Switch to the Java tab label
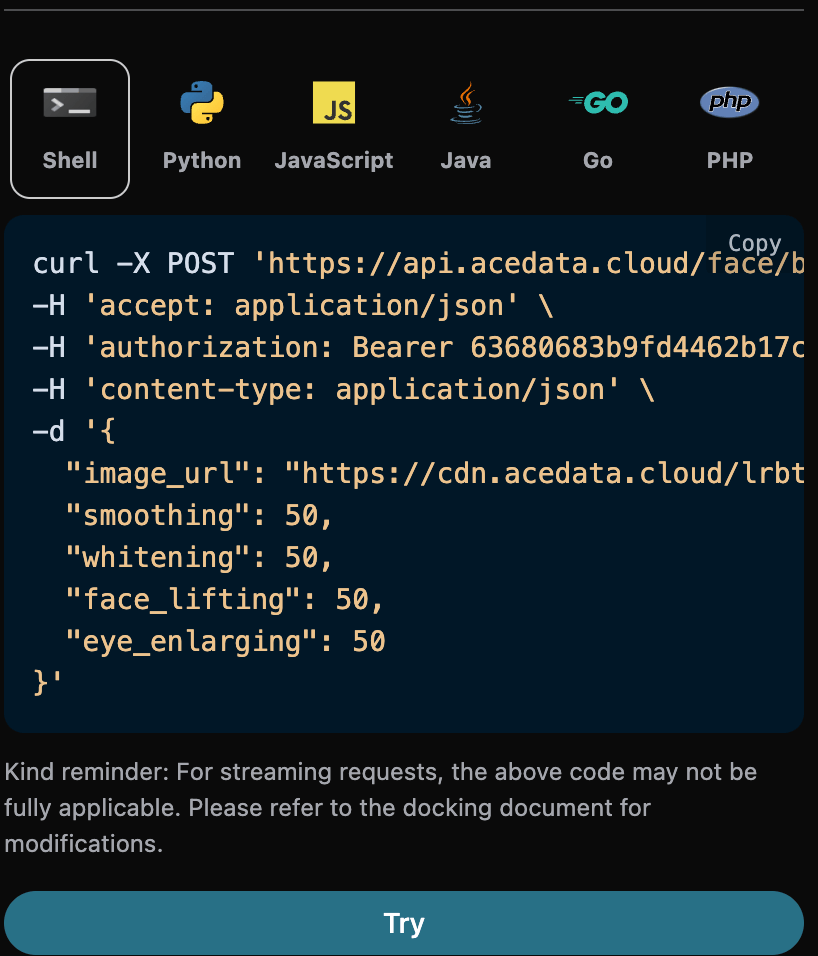Viewport: 818px width, 956px height. [466, 160]
